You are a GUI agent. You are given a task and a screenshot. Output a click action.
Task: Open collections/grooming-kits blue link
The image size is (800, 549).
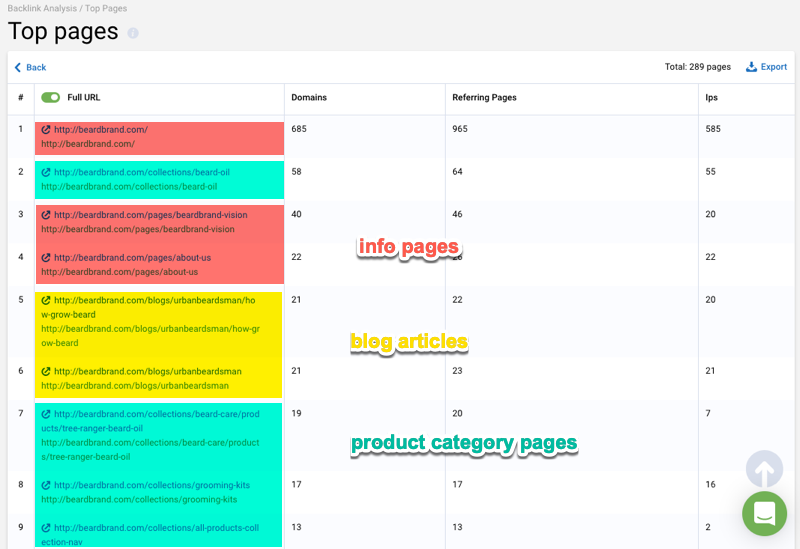tap(152, 485)
